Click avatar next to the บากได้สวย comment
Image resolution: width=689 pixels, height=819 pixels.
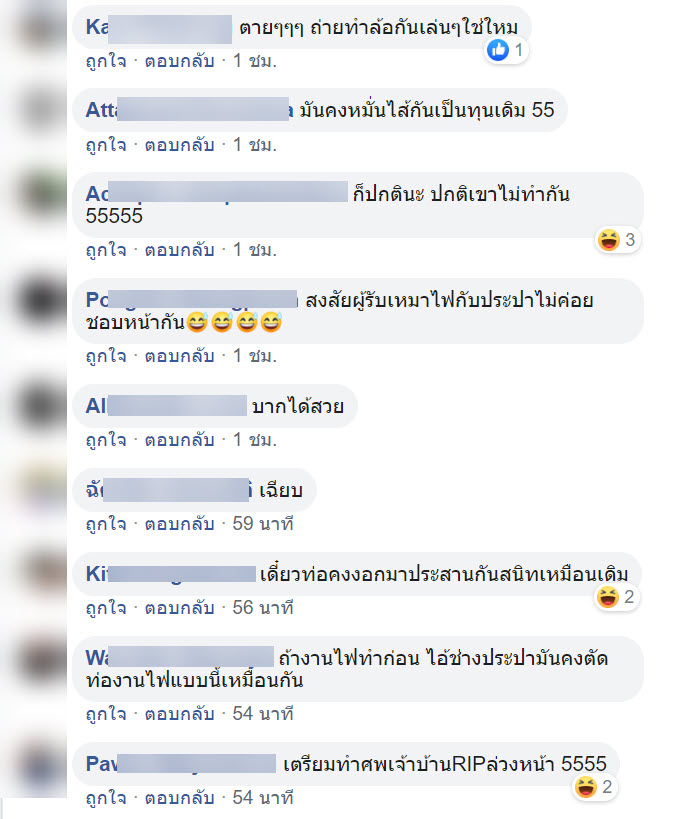[x=40, y=406]
